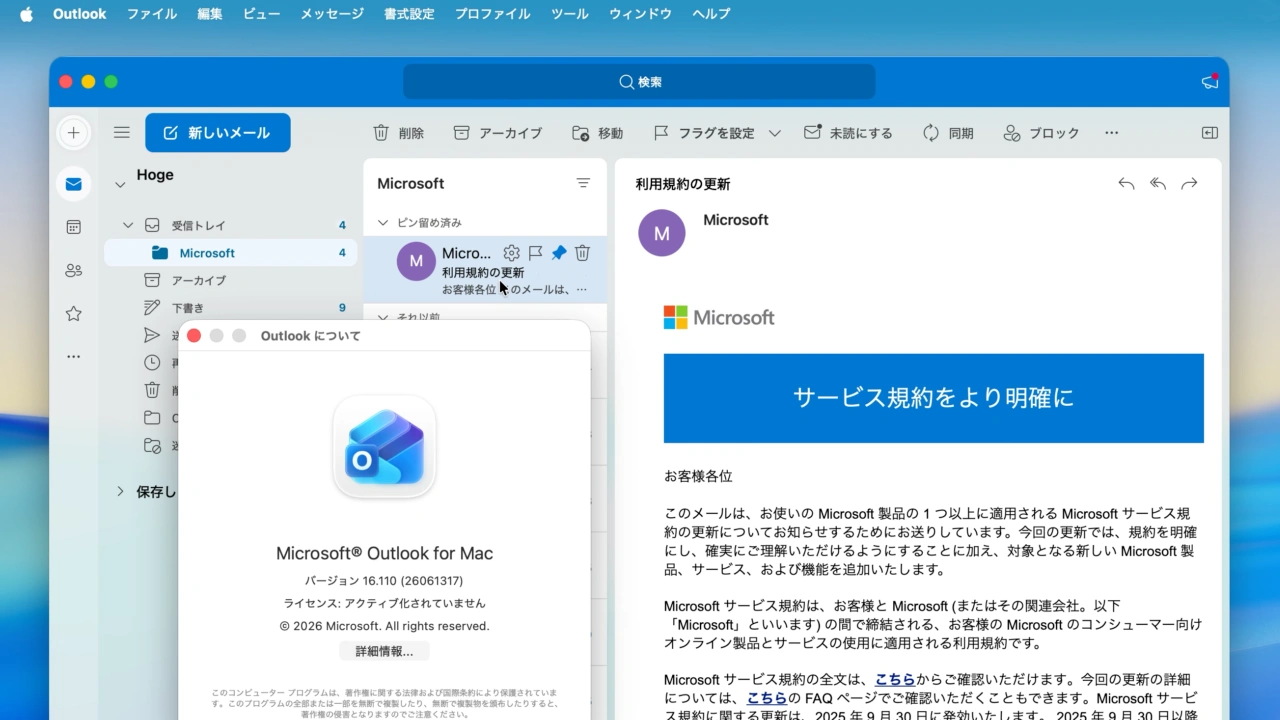Open the メッセージ menu
Screen dimensions: 1280x720
click(332, 14)
